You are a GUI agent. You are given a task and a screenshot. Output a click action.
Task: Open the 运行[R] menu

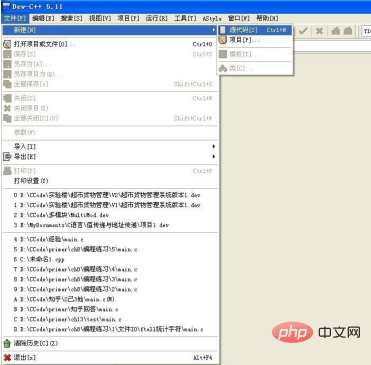tap(157, 18)
